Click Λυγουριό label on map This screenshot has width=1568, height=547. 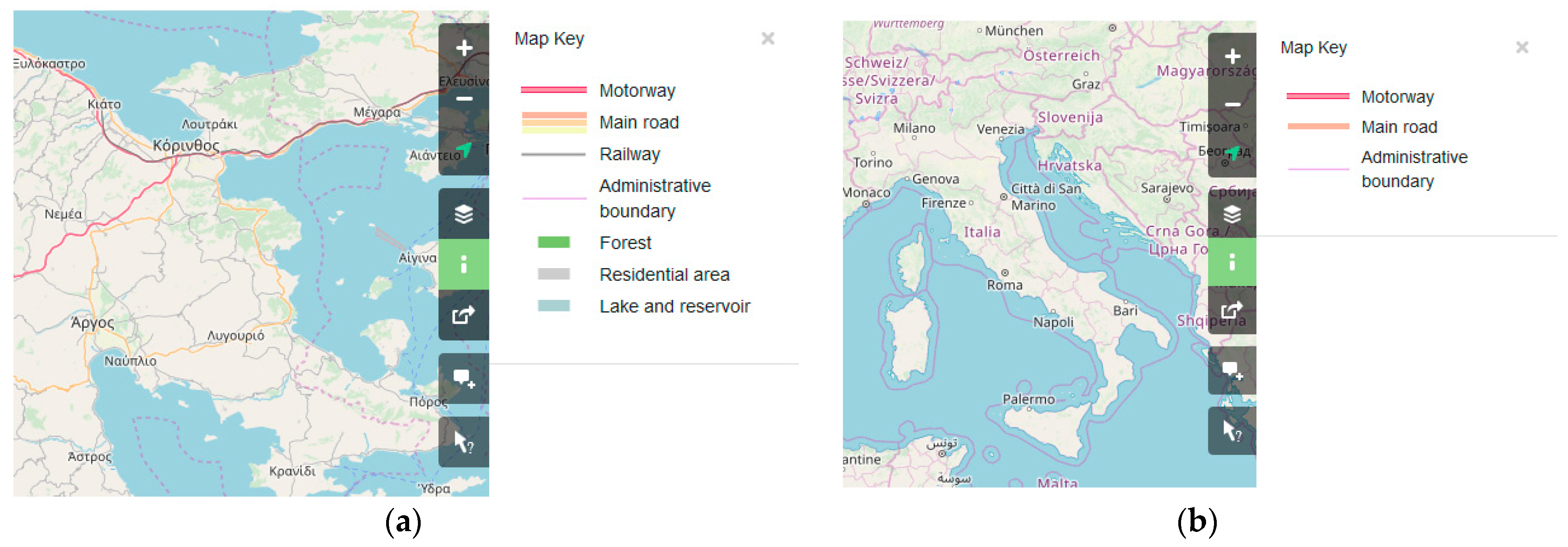236,336
